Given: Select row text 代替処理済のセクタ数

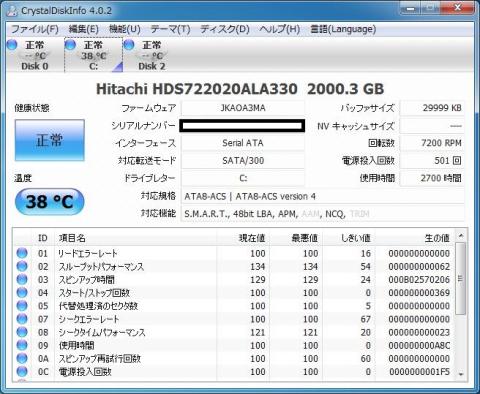Looking at the screenshot, I should pos(98,306).
